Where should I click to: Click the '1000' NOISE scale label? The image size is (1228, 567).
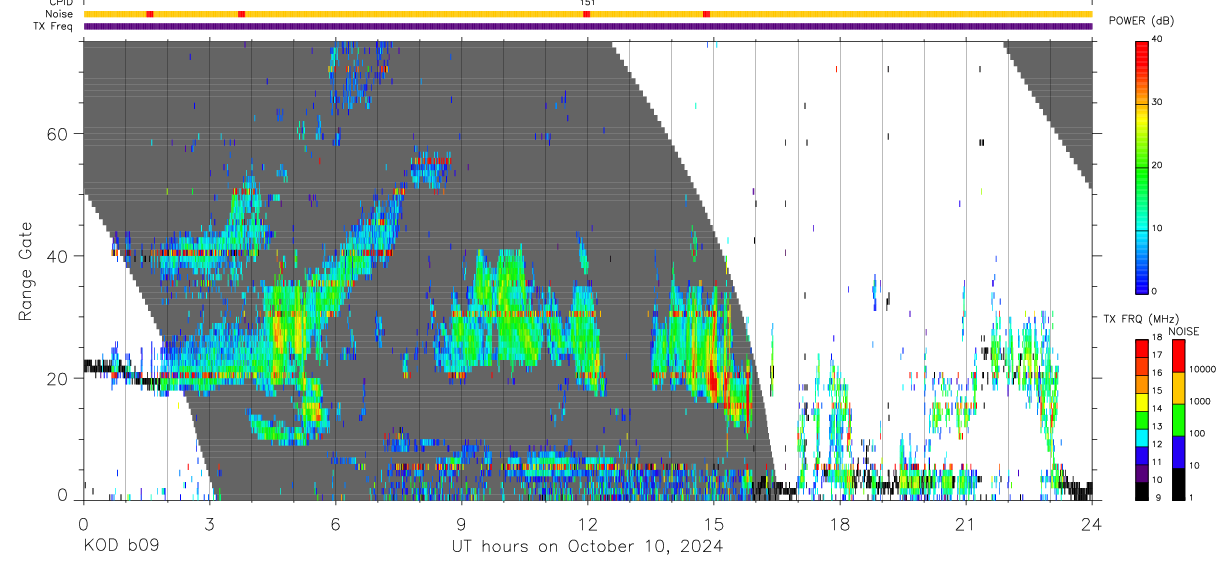pos(1200,401)
